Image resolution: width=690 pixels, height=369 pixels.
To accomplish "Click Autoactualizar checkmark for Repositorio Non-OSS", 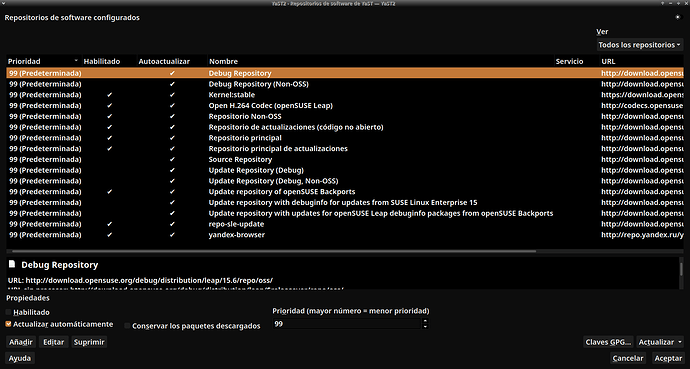I will 172,116.
